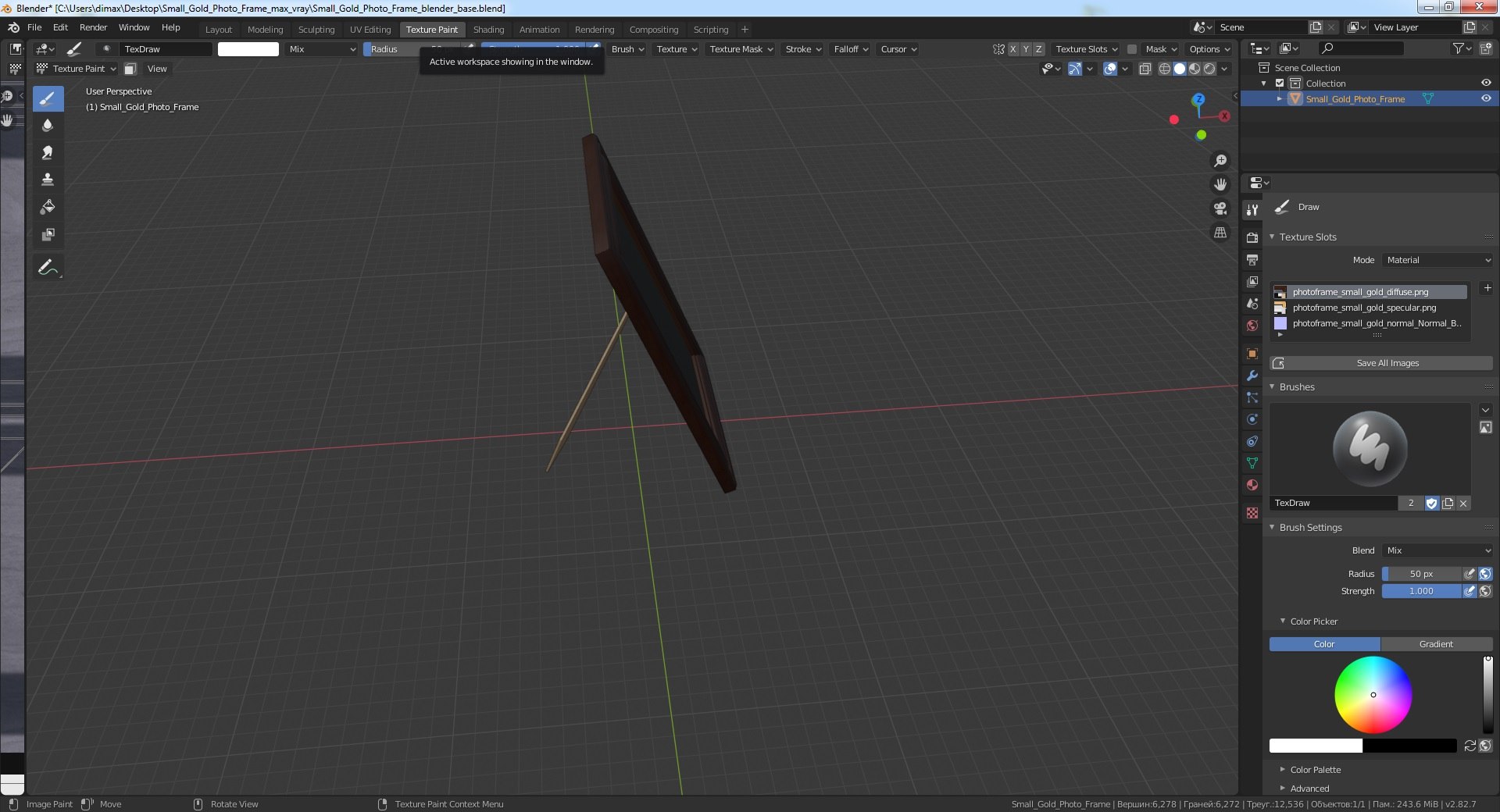
Task: Open the Scene properties tab
Action: pos(1252,303)
